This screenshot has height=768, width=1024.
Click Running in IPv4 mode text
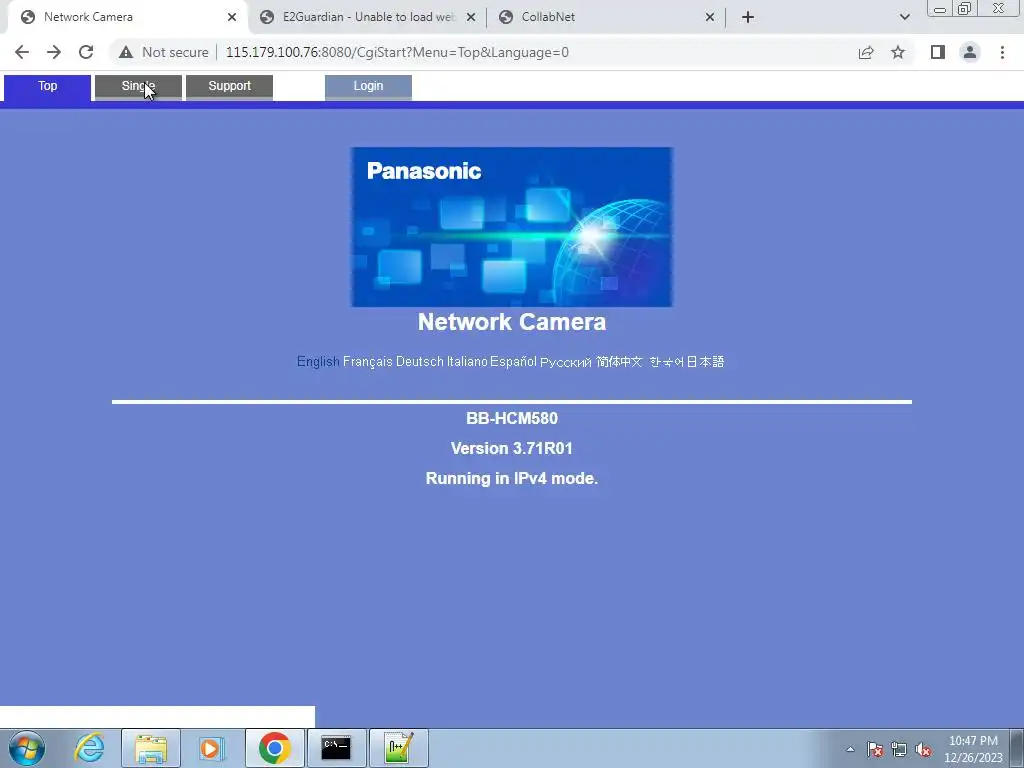click(x=512, y=479)
